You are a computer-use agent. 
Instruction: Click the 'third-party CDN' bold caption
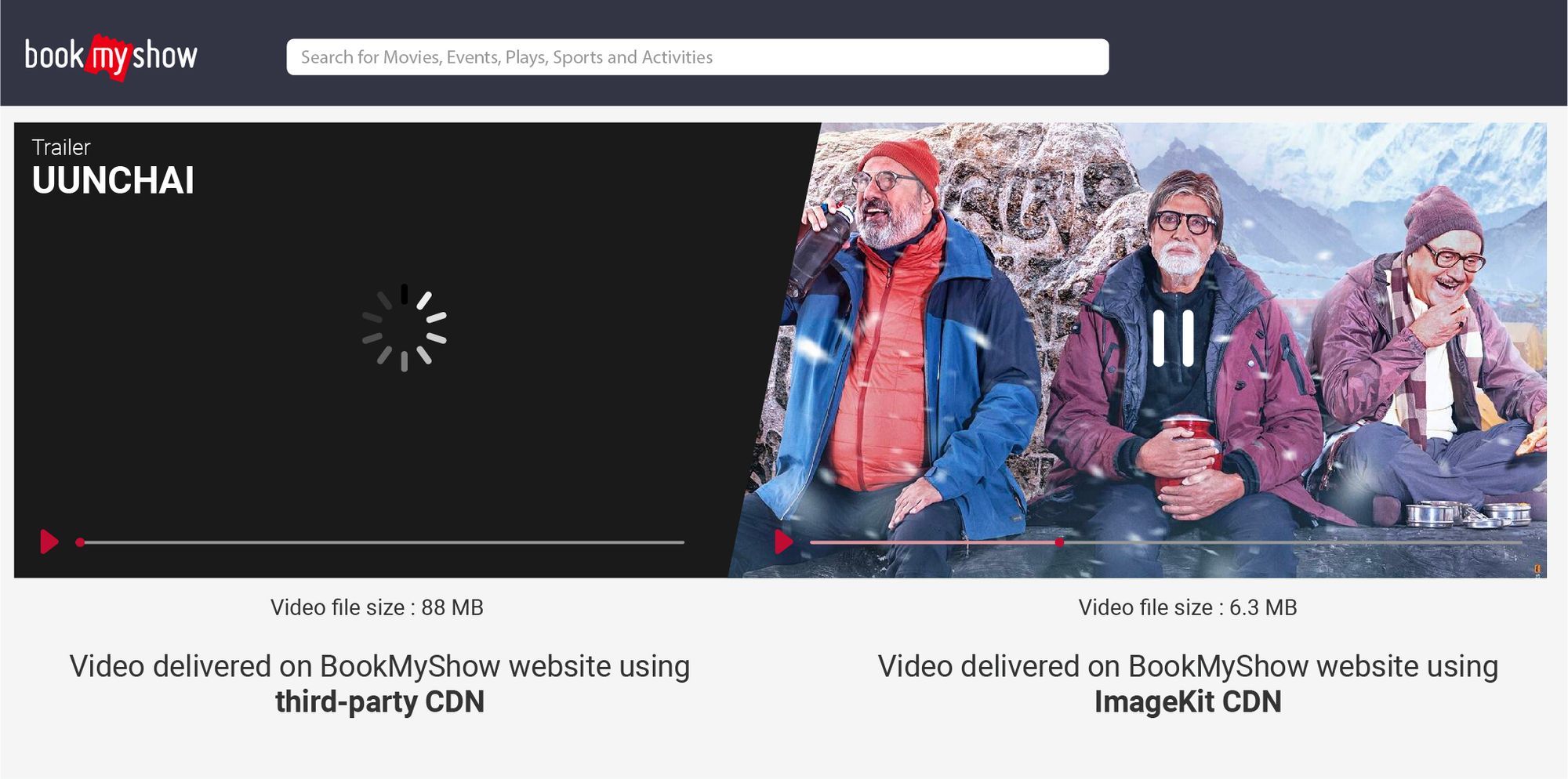379,701
